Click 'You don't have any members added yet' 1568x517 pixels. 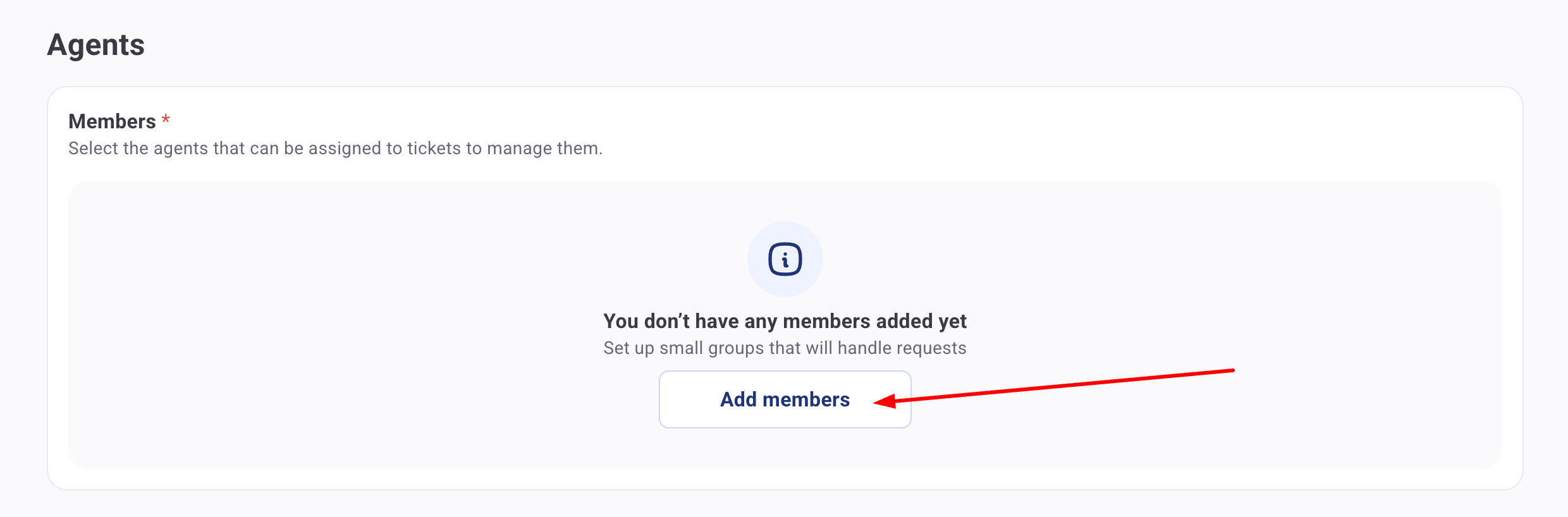click(785, 321)
